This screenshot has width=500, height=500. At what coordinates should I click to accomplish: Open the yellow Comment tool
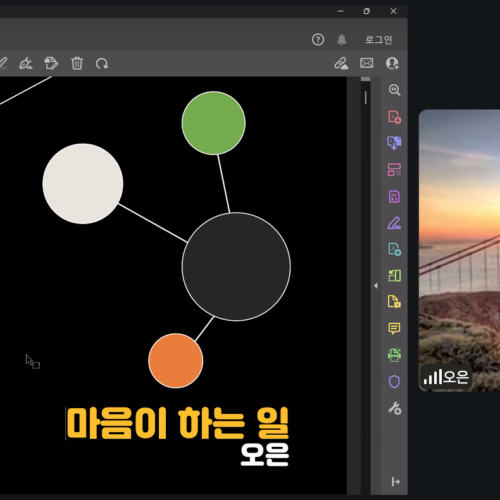coord(394,328)
